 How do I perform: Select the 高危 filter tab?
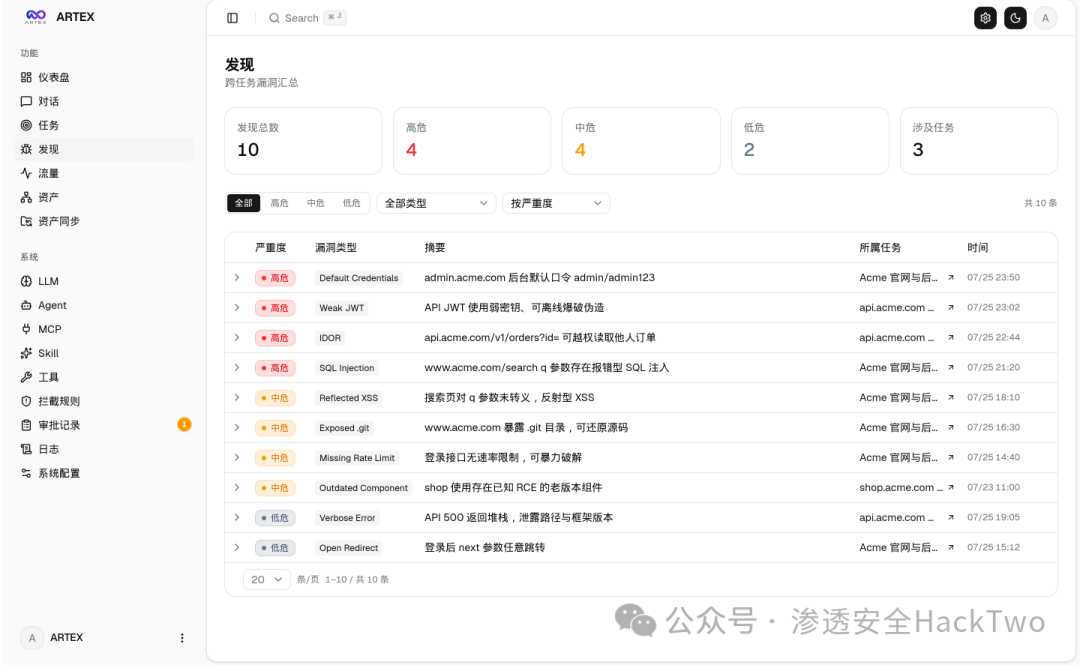point(280,203)
